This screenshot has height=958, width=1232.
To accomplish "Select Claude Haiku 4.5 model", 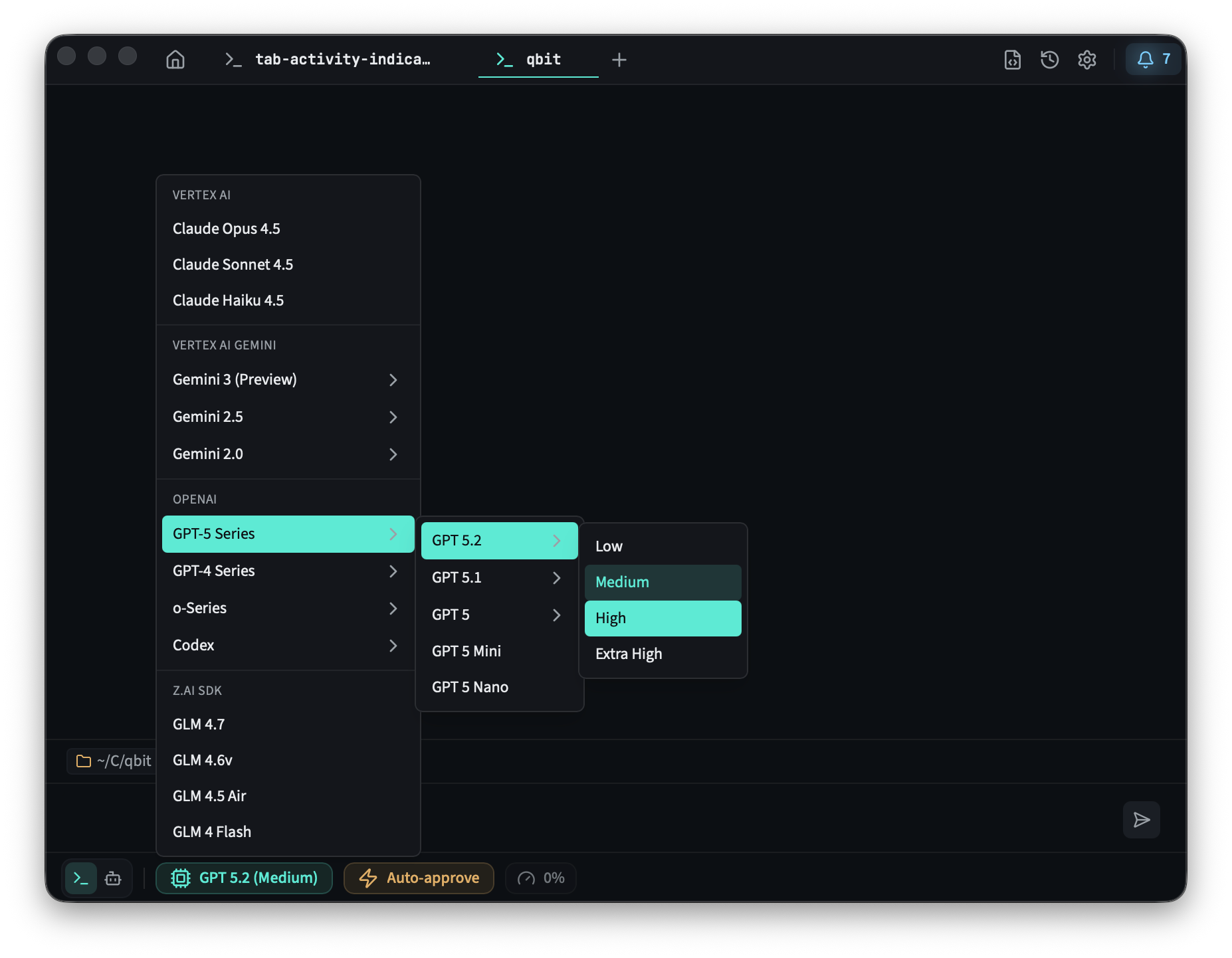I will pos(288,300).
